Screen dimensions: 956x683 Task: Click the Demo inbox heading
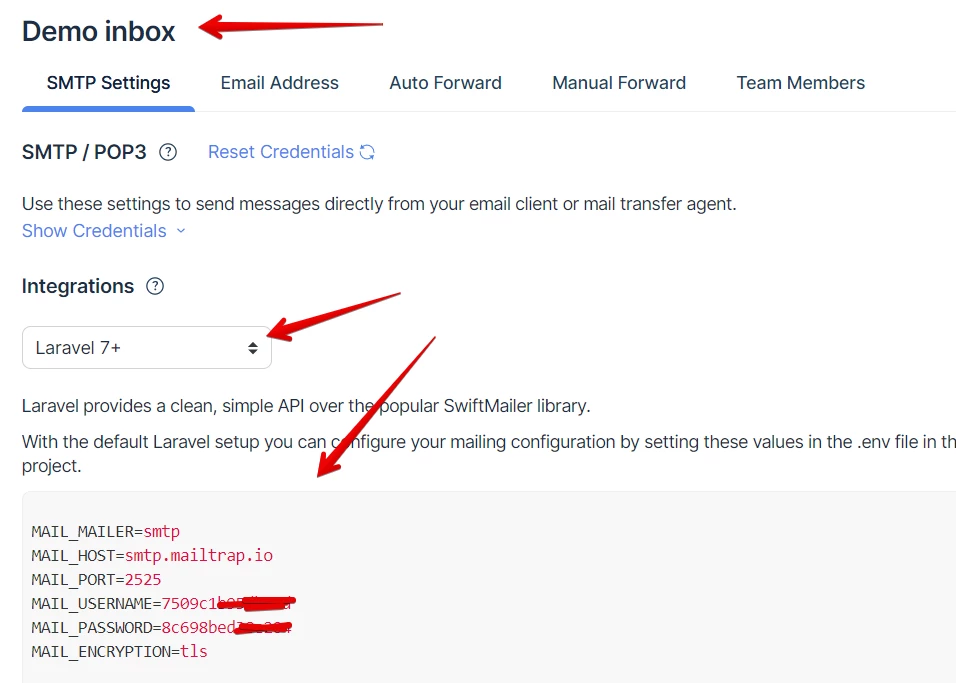(97, 31)
